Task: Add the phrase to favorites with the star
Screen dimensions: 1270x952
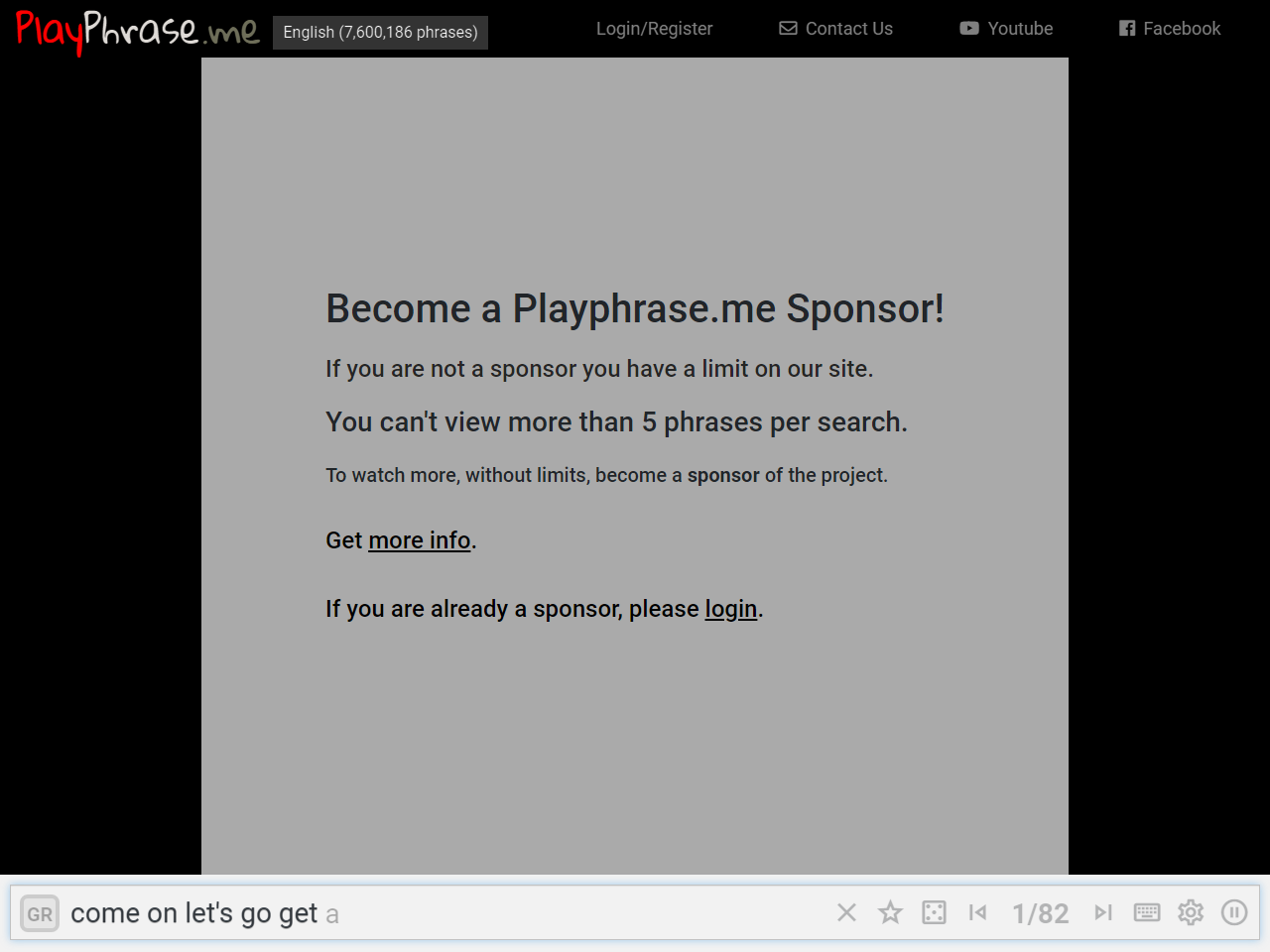Action: click(x=890, y=912)
